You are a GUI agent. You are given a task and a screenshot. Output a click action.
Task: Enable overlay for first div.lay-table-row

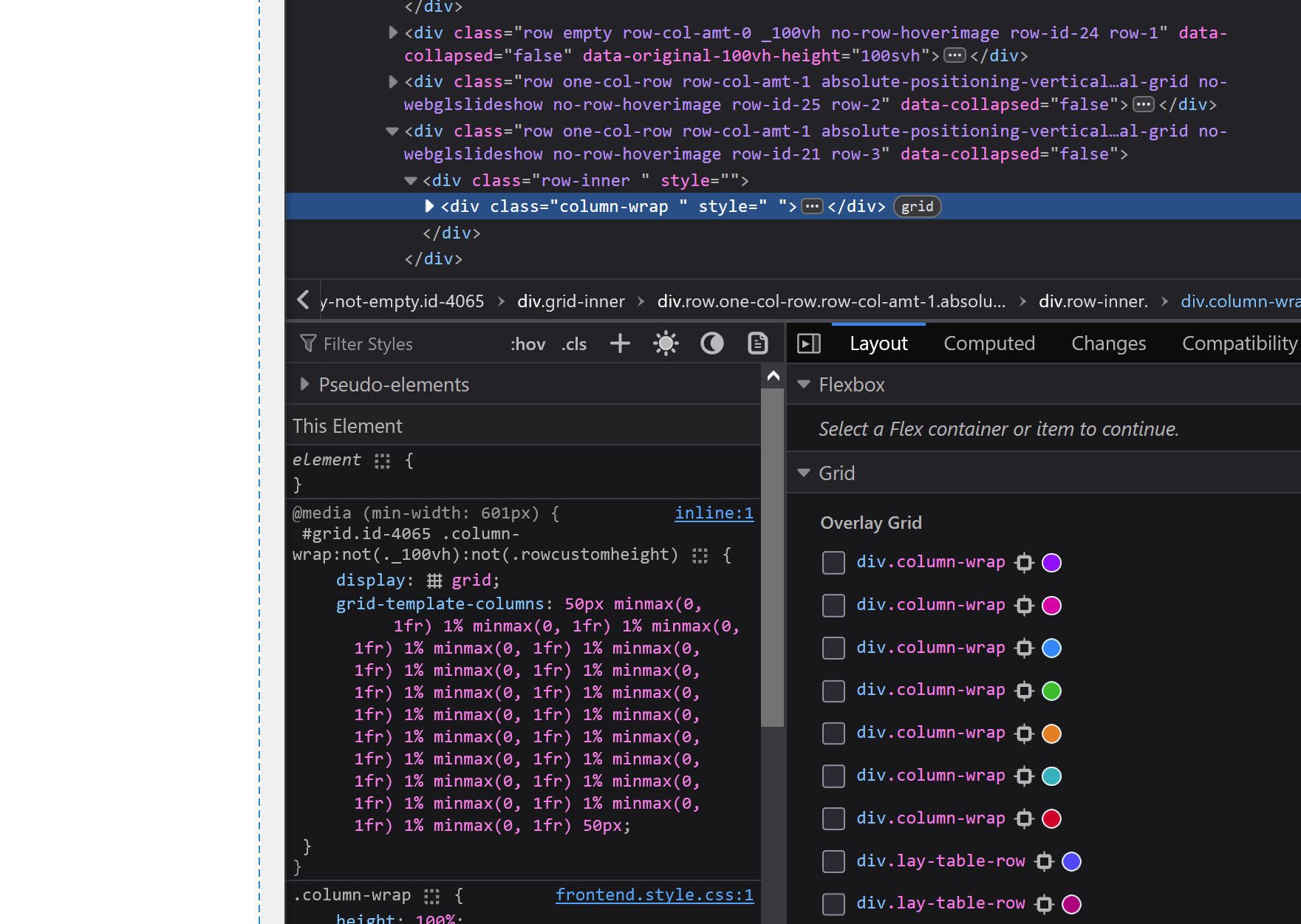[x=833, y=861]
